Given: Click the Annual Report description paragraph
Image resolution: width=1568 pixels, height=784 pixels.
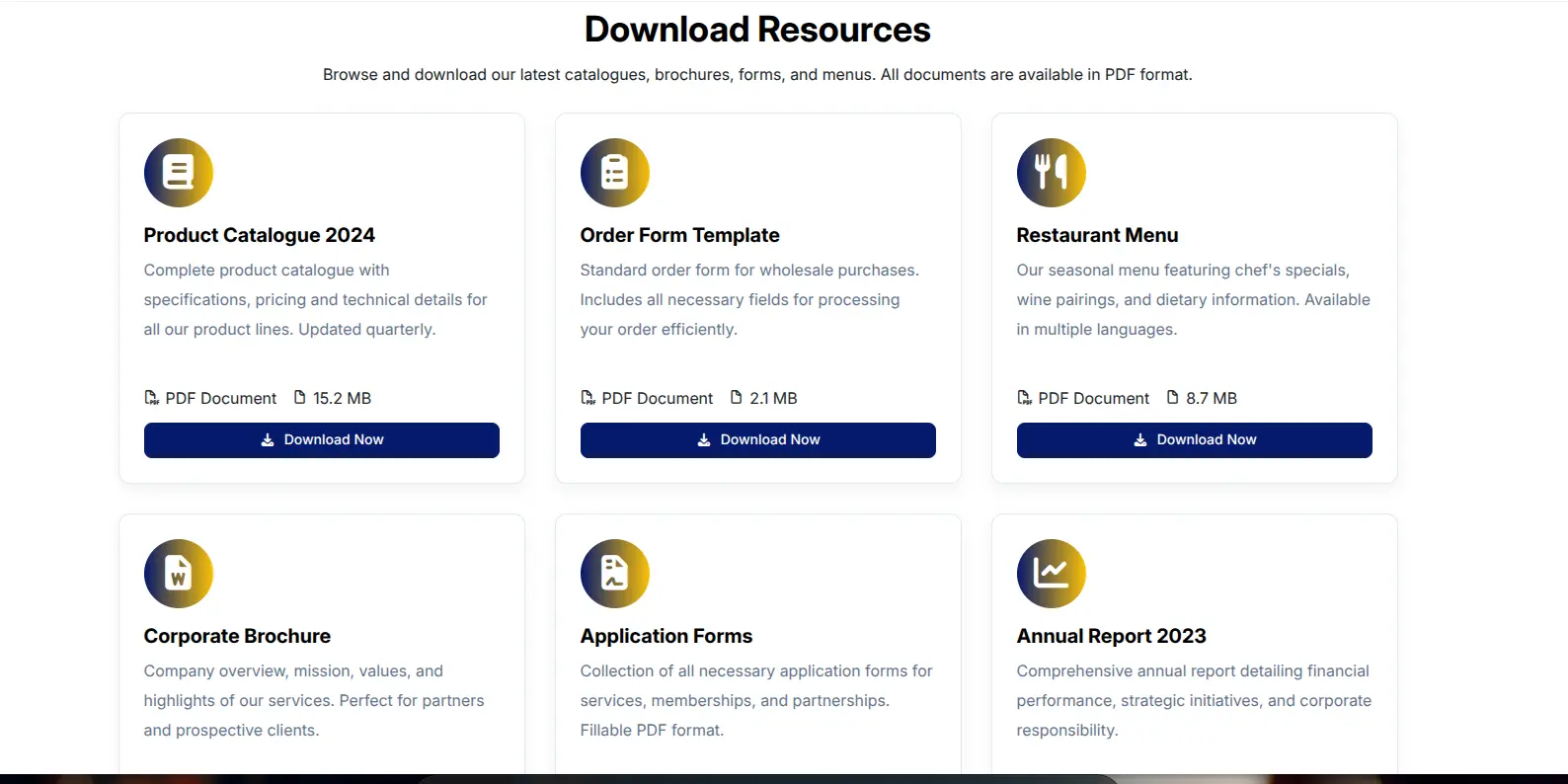Looking at the screenshot, I should 1195,700.
